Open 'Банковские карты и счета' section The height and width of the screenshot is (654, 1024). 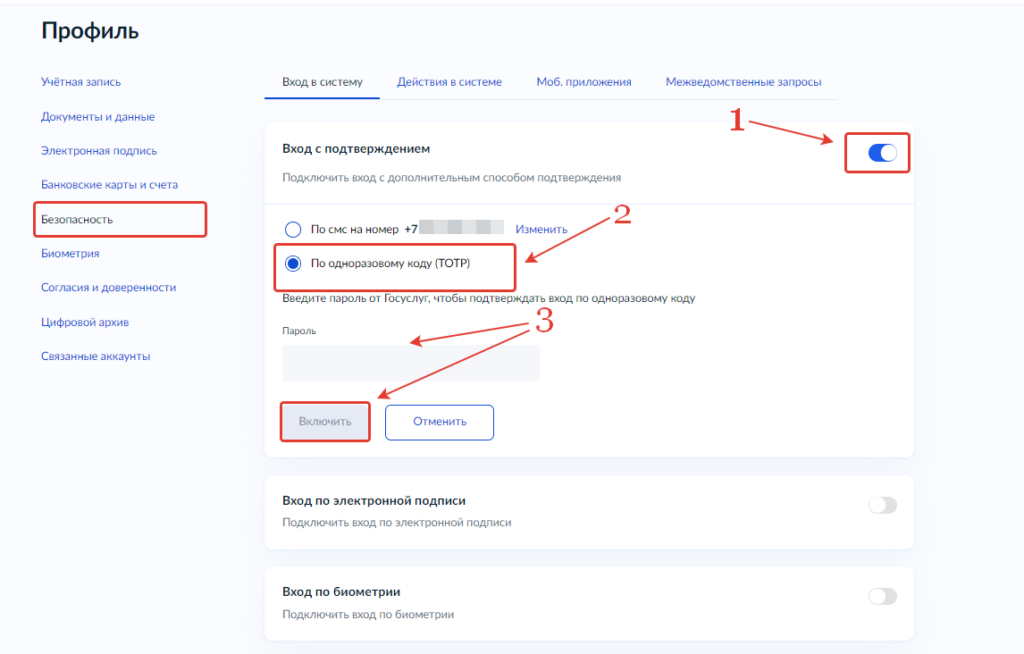click(x=109, y=185)
